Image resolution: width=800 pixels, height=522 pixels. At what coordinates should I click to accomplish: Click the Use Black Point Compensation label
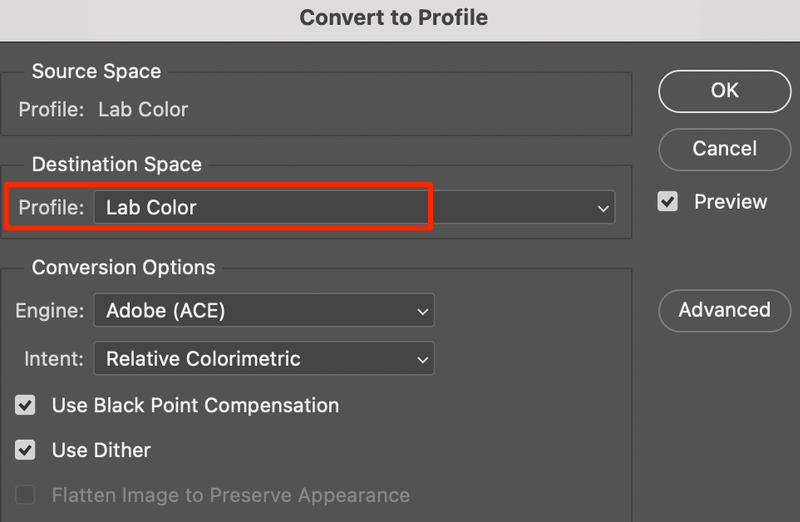(x=195, y=406)
